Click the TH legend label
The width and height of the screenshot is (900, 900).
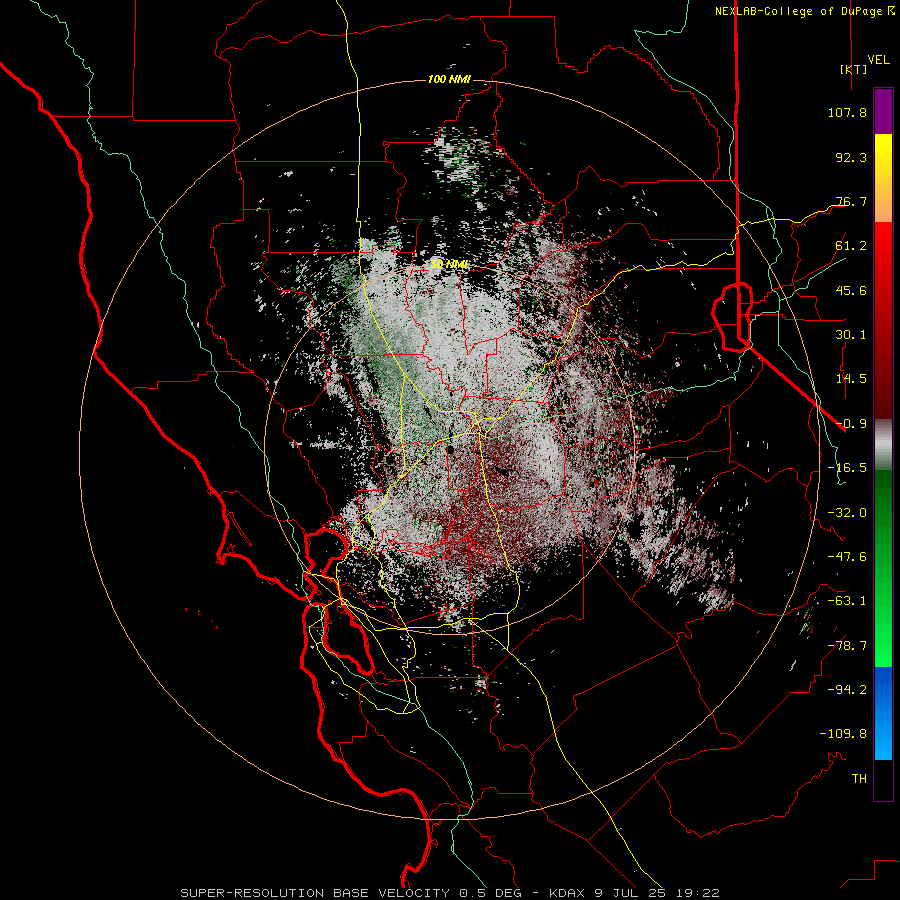(859, 779)
